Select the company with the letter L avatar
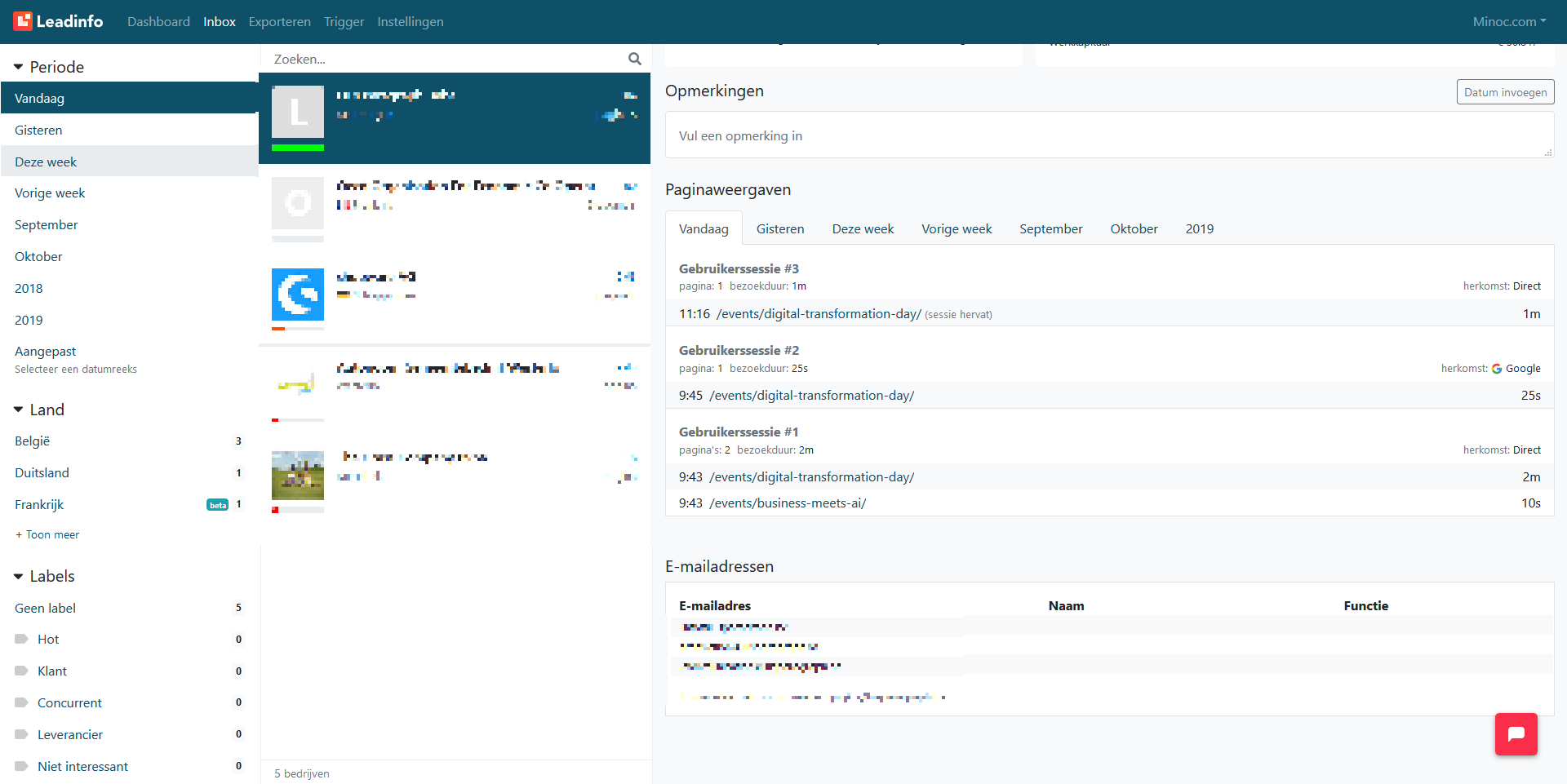 point(455,118)
